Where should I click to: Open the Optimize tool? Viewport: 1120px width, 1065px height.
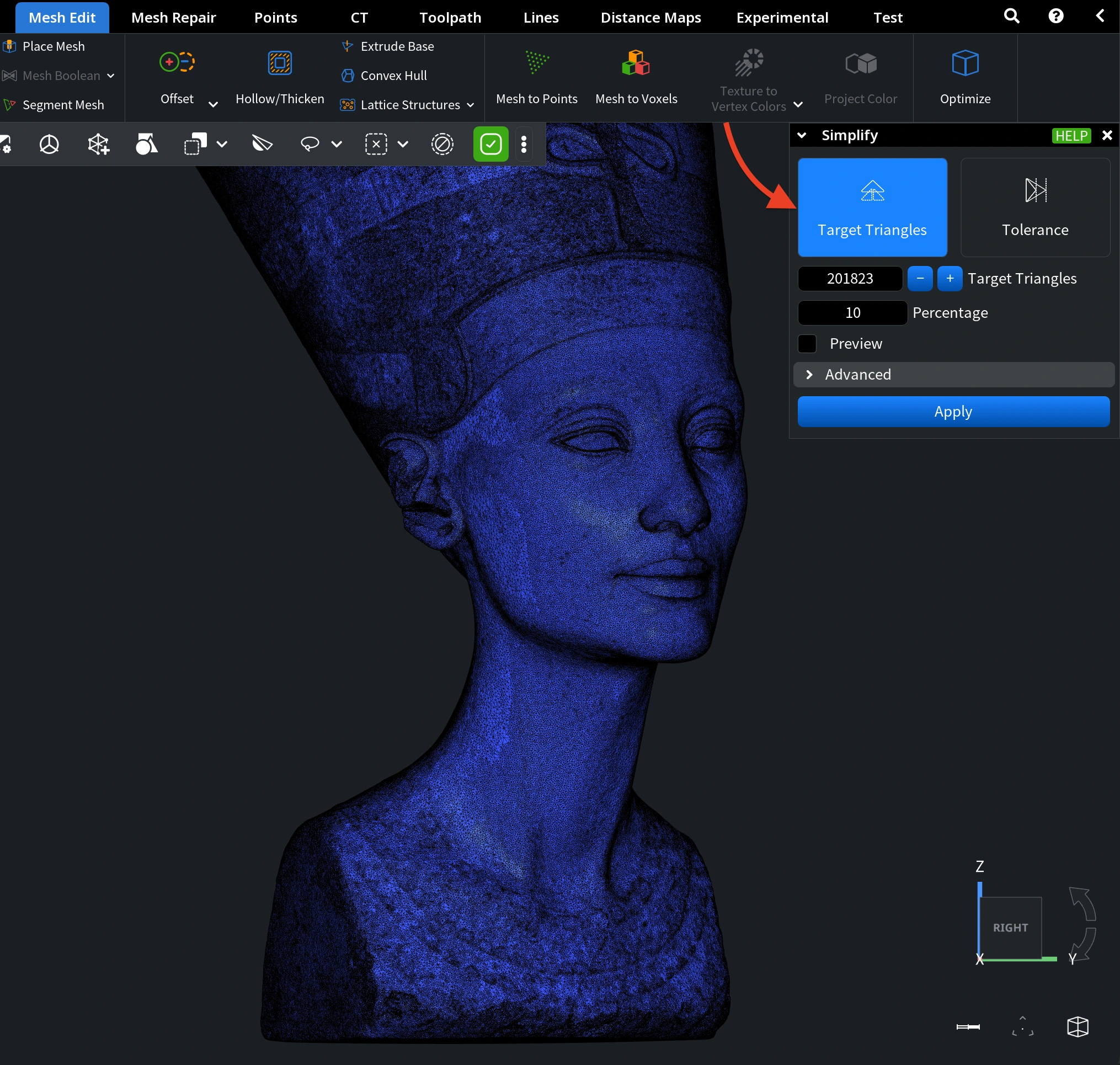965,78
